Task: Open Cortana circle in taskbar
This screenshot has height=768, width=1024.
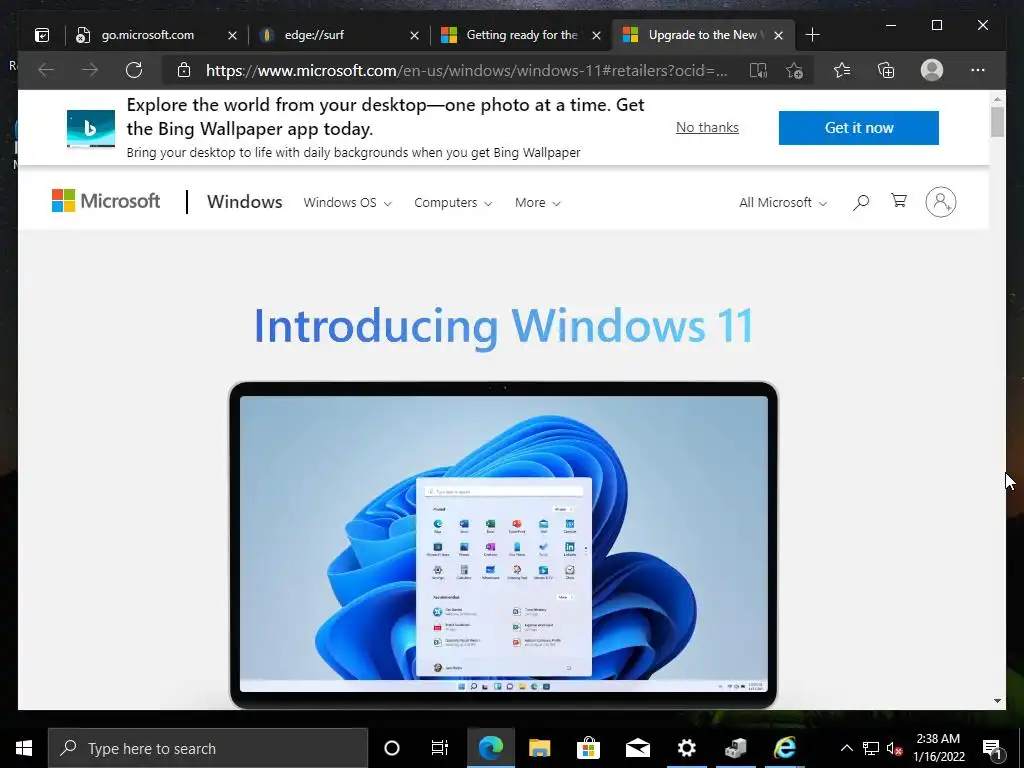Action: point(392,748)
